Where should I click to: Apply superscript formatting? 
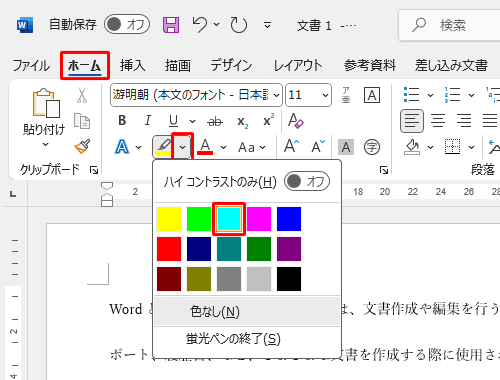click(268, 120)
